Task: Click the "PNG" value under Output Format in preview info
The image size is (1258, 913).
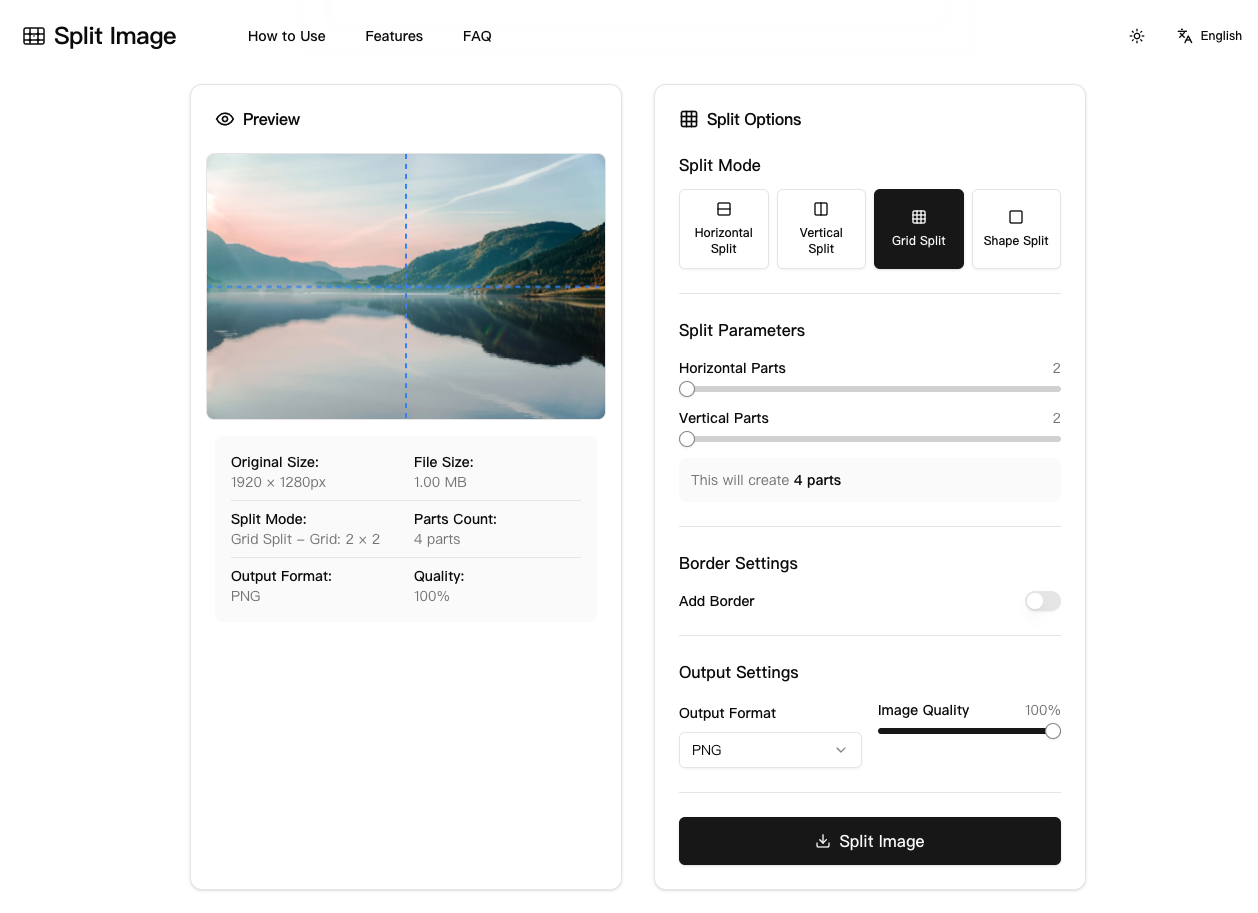Action: (246, 596)
